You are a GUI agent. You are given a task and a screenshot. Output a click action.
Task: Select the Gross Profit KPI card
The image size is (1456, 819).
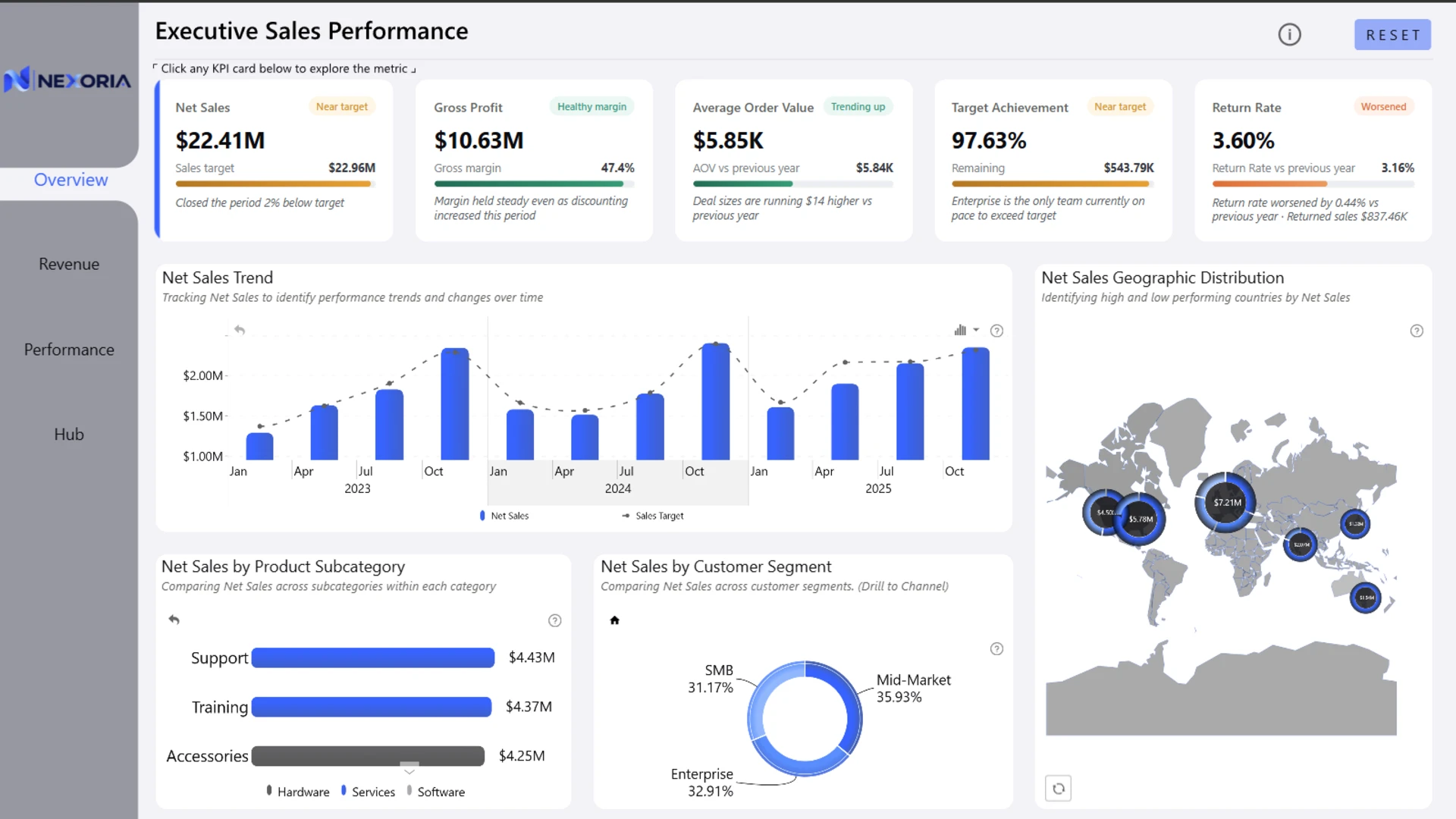[x=534, y=160]
